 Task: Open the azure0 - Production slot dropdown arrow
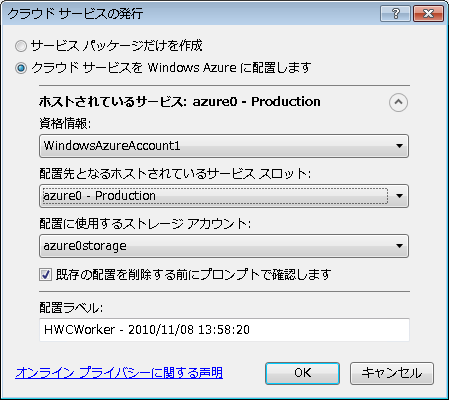(399, 196)
